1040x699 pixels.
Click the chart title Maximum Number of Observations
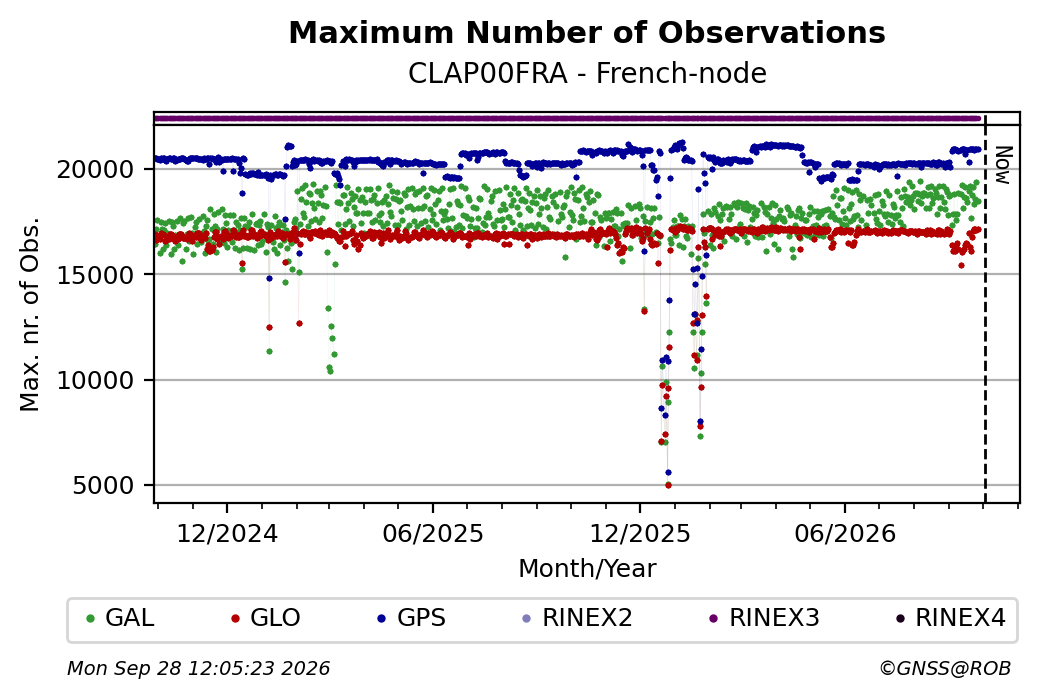pos(587,32)
